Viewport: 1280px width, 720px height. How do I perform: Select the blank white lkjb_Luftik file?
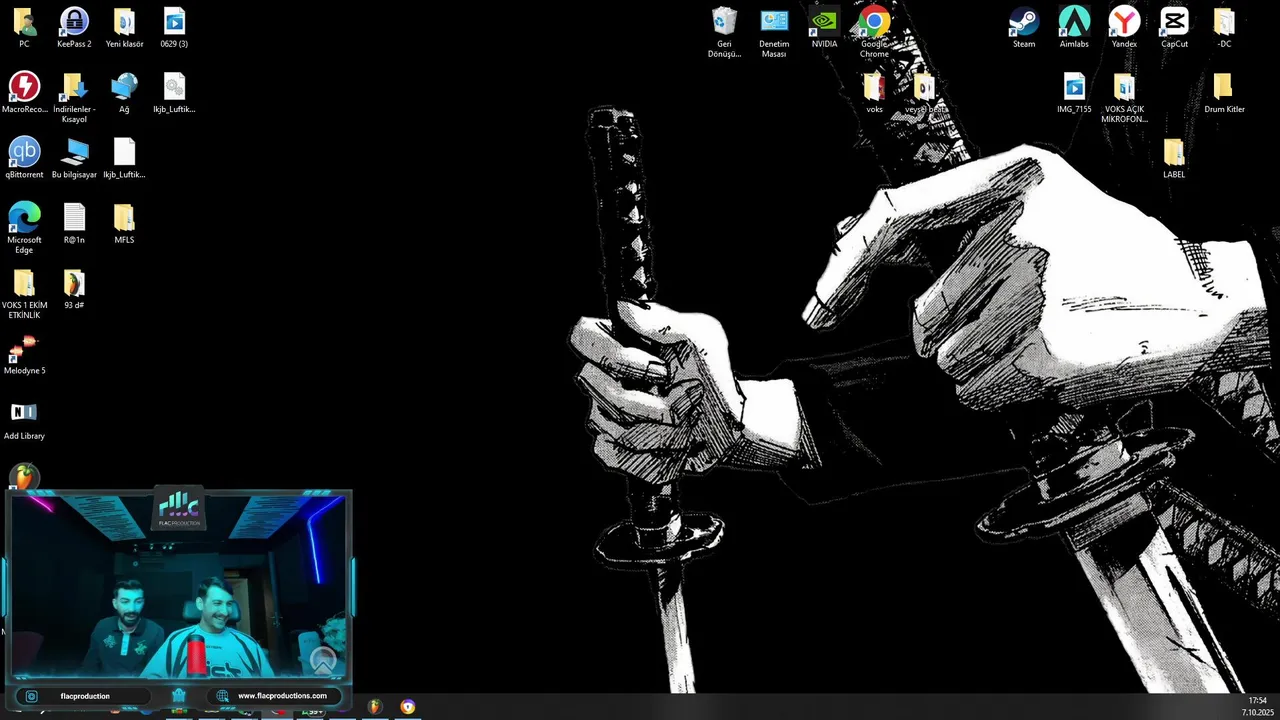(x=124, y=157)
